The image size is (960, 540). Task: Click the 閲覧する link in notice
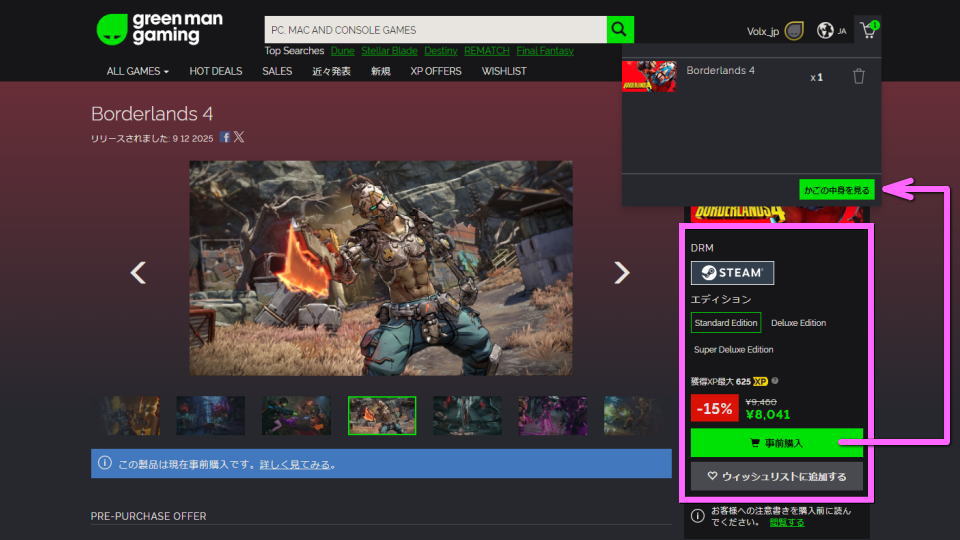pos(787,522)
